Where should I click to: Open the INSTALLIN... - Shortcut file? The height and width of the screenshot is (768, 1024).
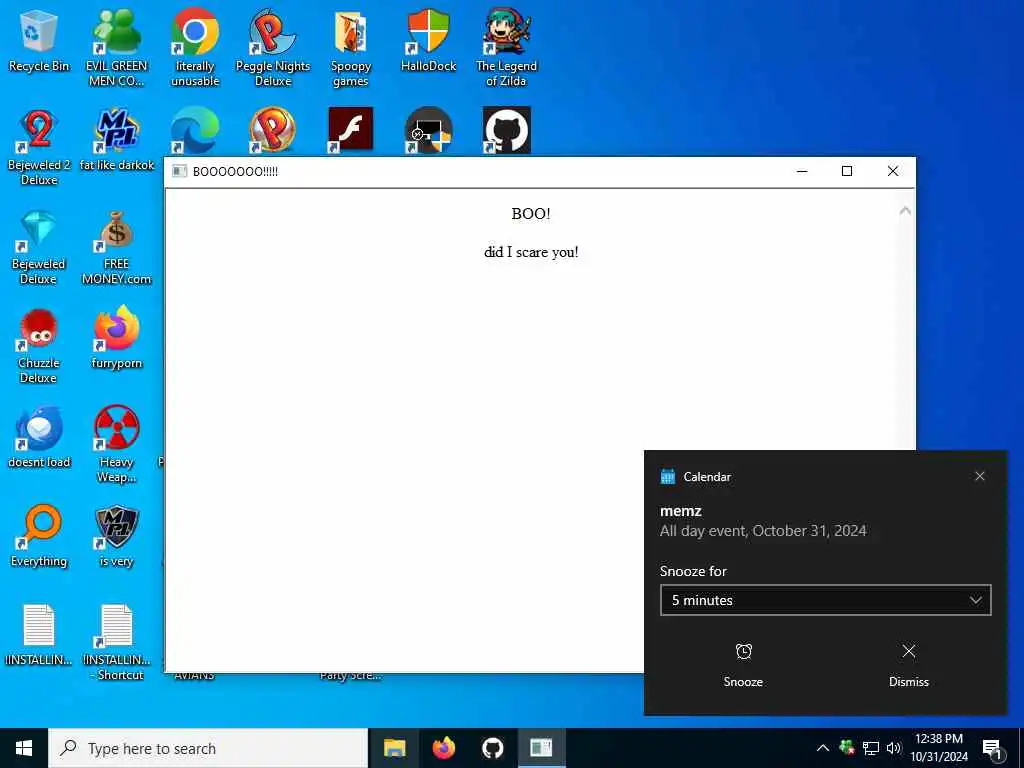click(117, 643)
